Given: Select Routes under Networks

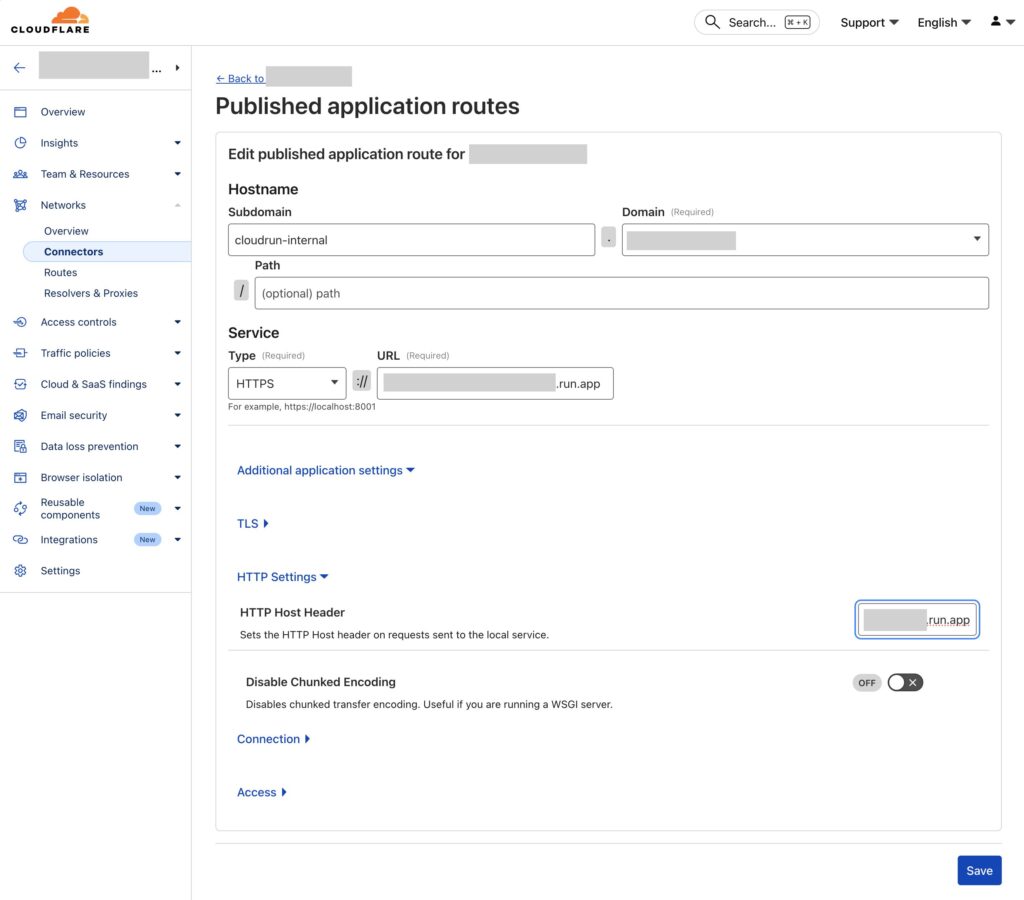Looking at the screenshot, I should (x=61, y=272).
